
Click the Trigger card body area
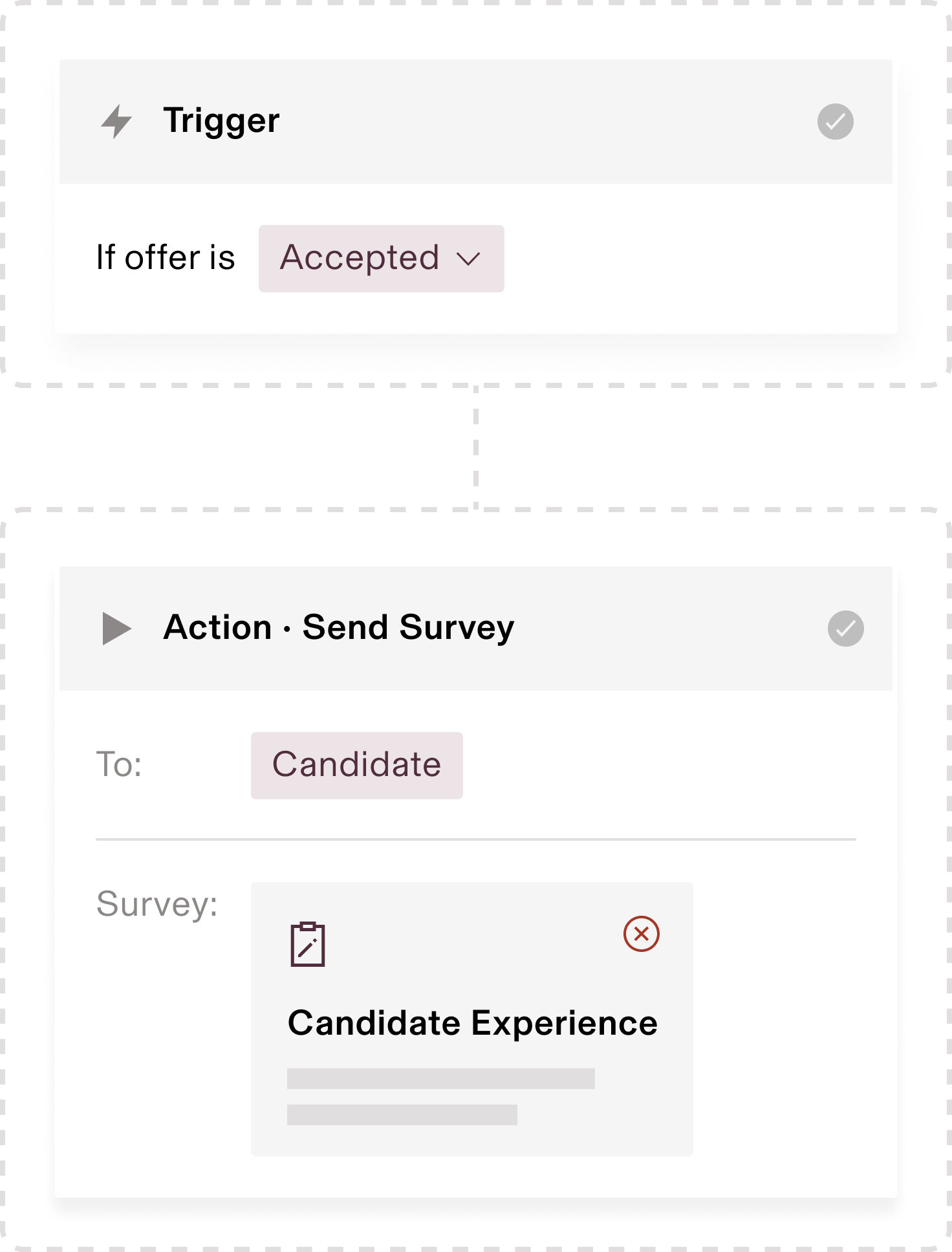coord(476,259)
